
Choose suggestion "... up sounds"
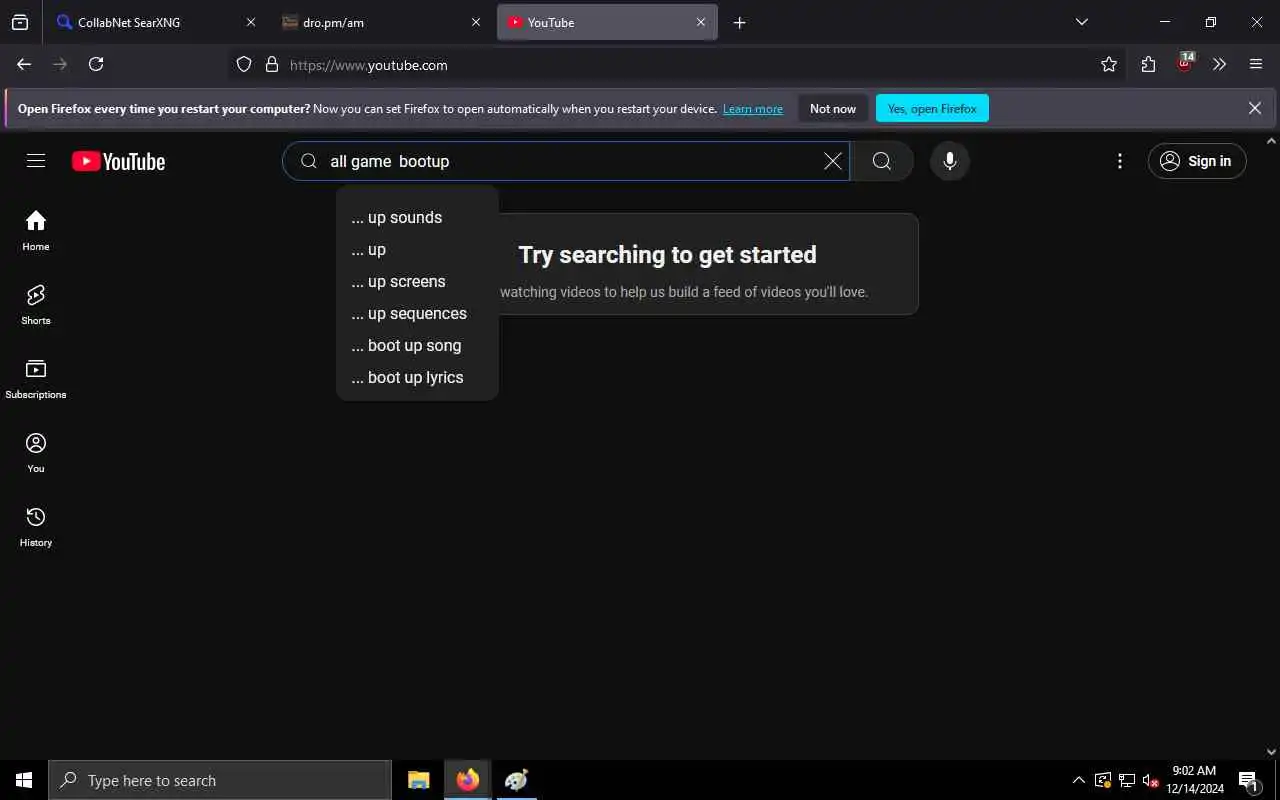(x=417, y=217)
